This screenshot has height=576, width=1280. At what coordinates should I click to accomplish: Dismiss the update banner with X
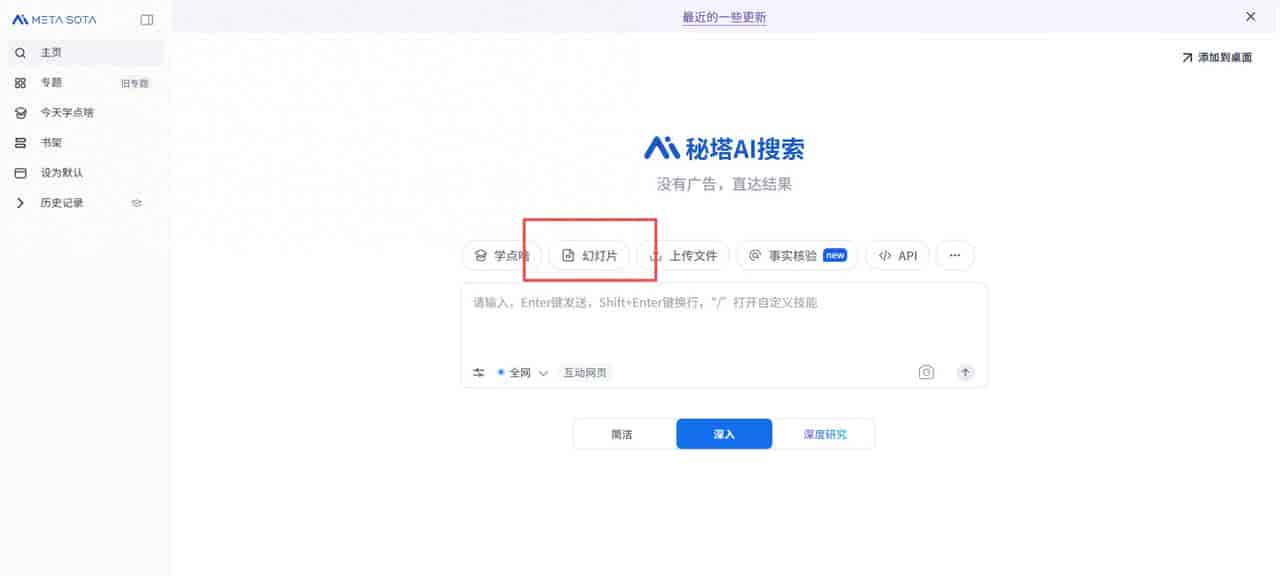1250,16
